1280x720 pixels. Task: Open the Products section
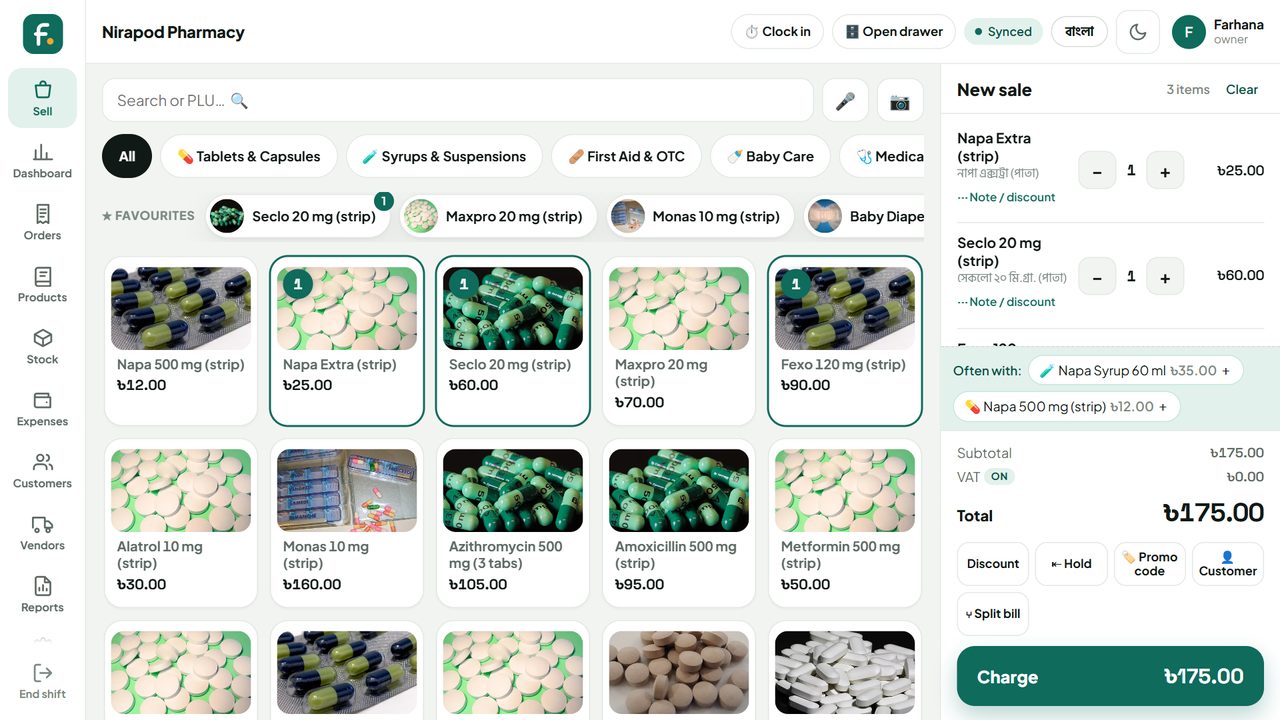pyautogui.click(x=42, y=284)
